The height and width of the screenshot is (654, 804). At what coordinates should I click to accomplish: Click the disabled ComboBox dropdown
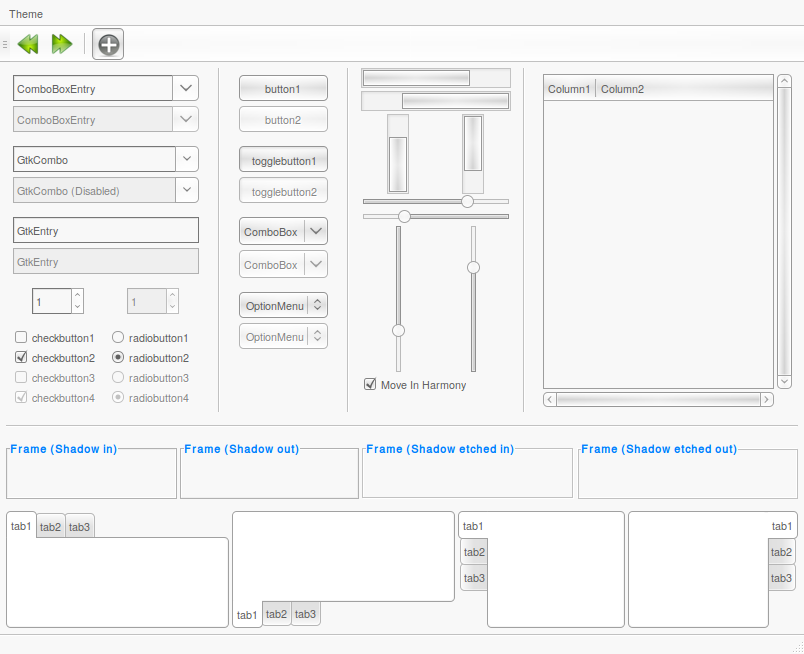coord(283,264)
